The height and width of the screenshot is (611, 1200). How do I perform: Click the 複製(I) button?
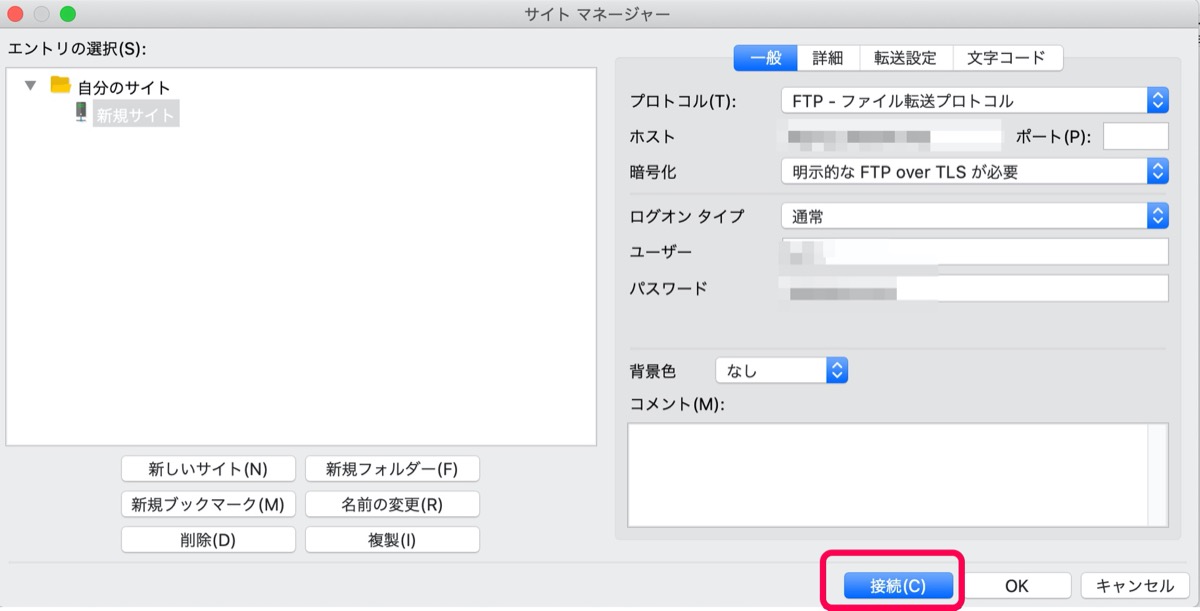coord(392,540)
